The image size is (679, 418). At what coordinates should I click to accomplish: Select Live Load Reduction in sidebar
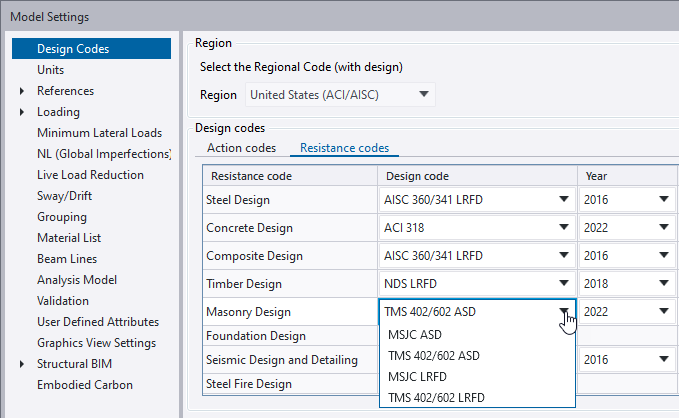[x=90, y=175]
